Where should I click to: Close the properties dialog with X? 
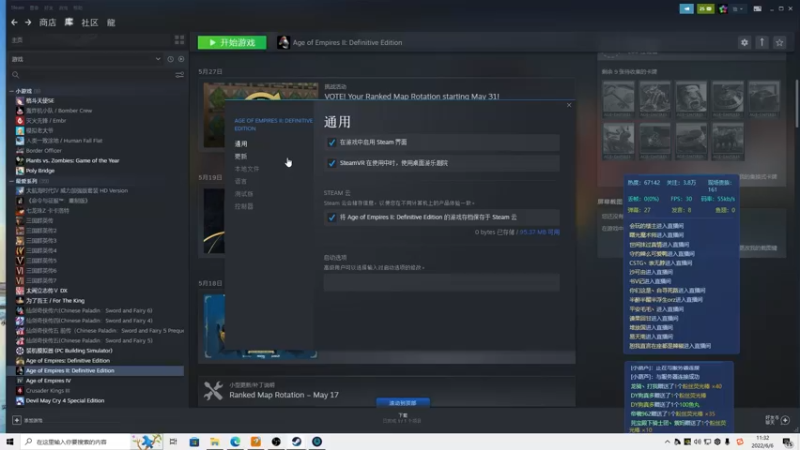(x=569, y=105)
